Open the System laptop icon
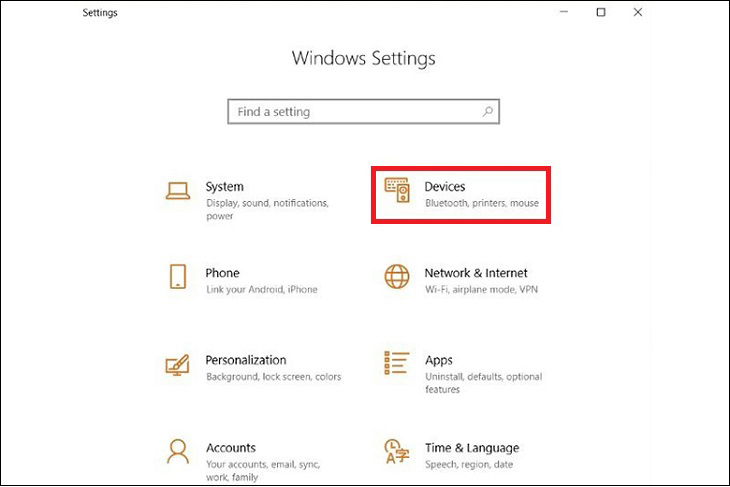Image resolution: width=730 pixels, height=487 pixels. (178, 191)
